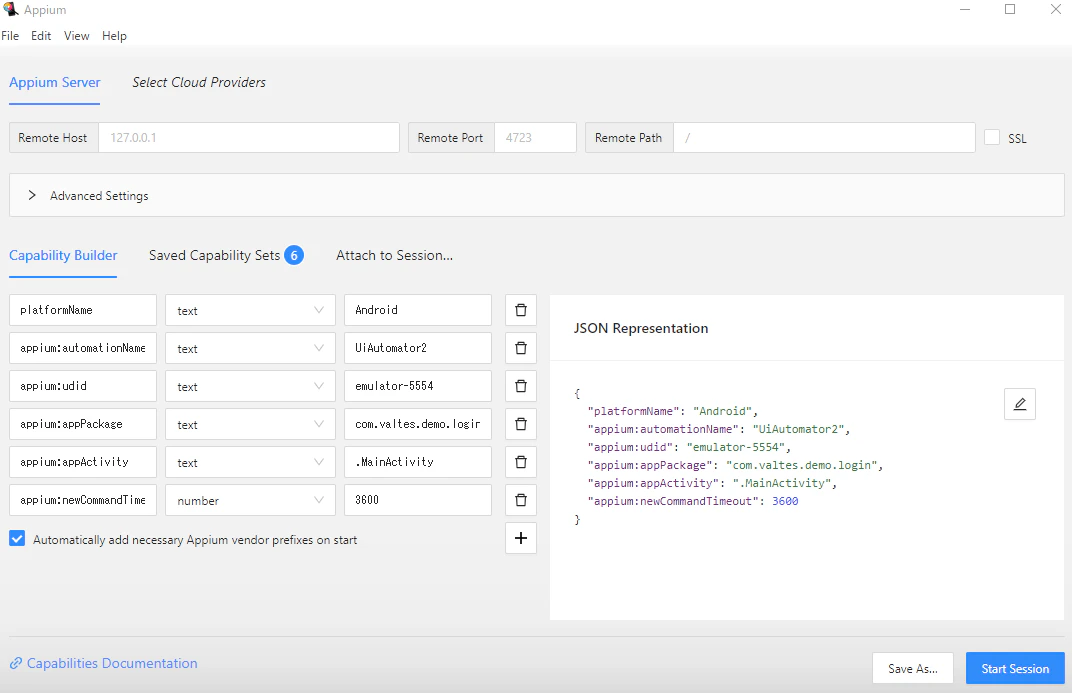Image resolution: width=1072 pixels, height=693 pixels.
Task: Click the Saved Capability Sets count badge
Action: pyautogui.click(x=294, y=255)
